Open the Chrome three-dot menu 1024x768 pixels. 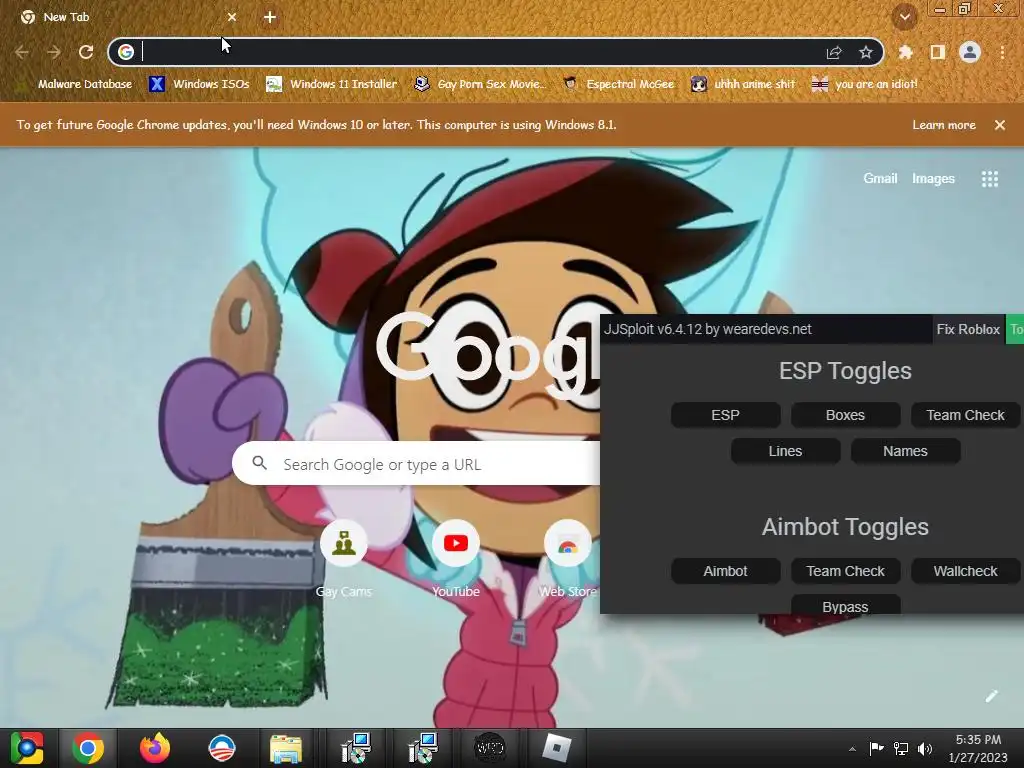coord(1002,52)
